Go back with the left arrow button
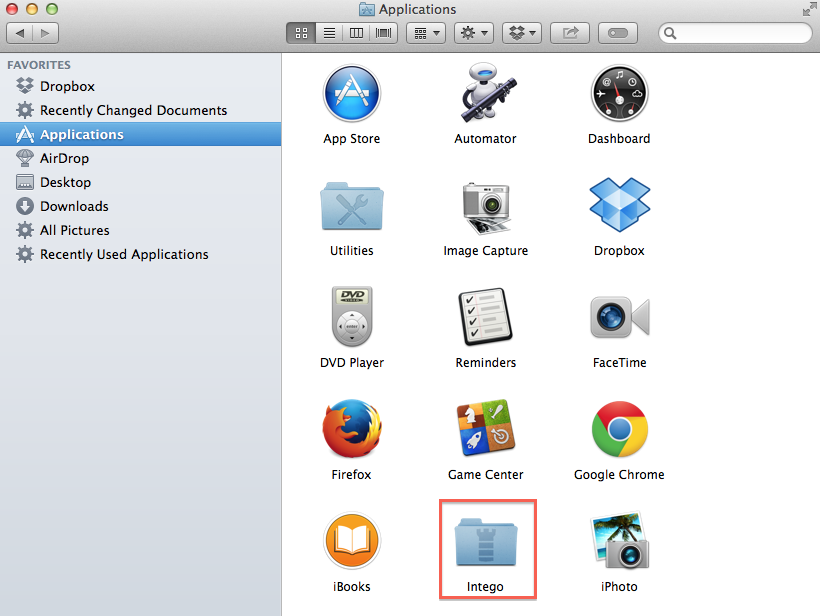820x616 pixels. point(19,33)
